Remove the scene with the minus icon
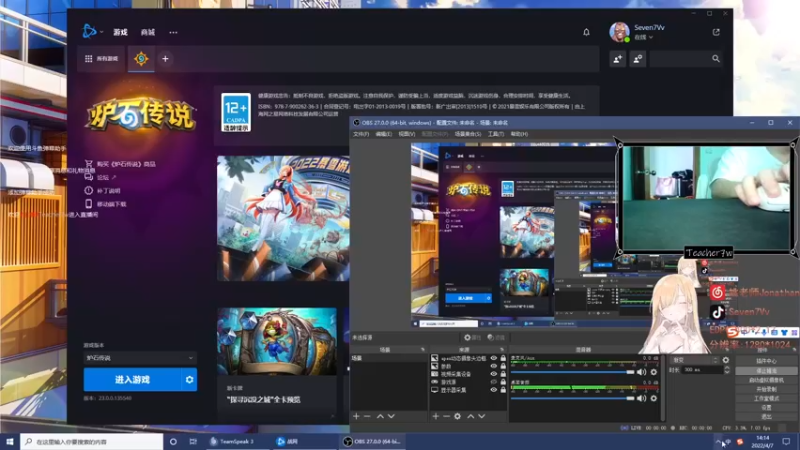The image size is (800, 450). pos(367,416)
